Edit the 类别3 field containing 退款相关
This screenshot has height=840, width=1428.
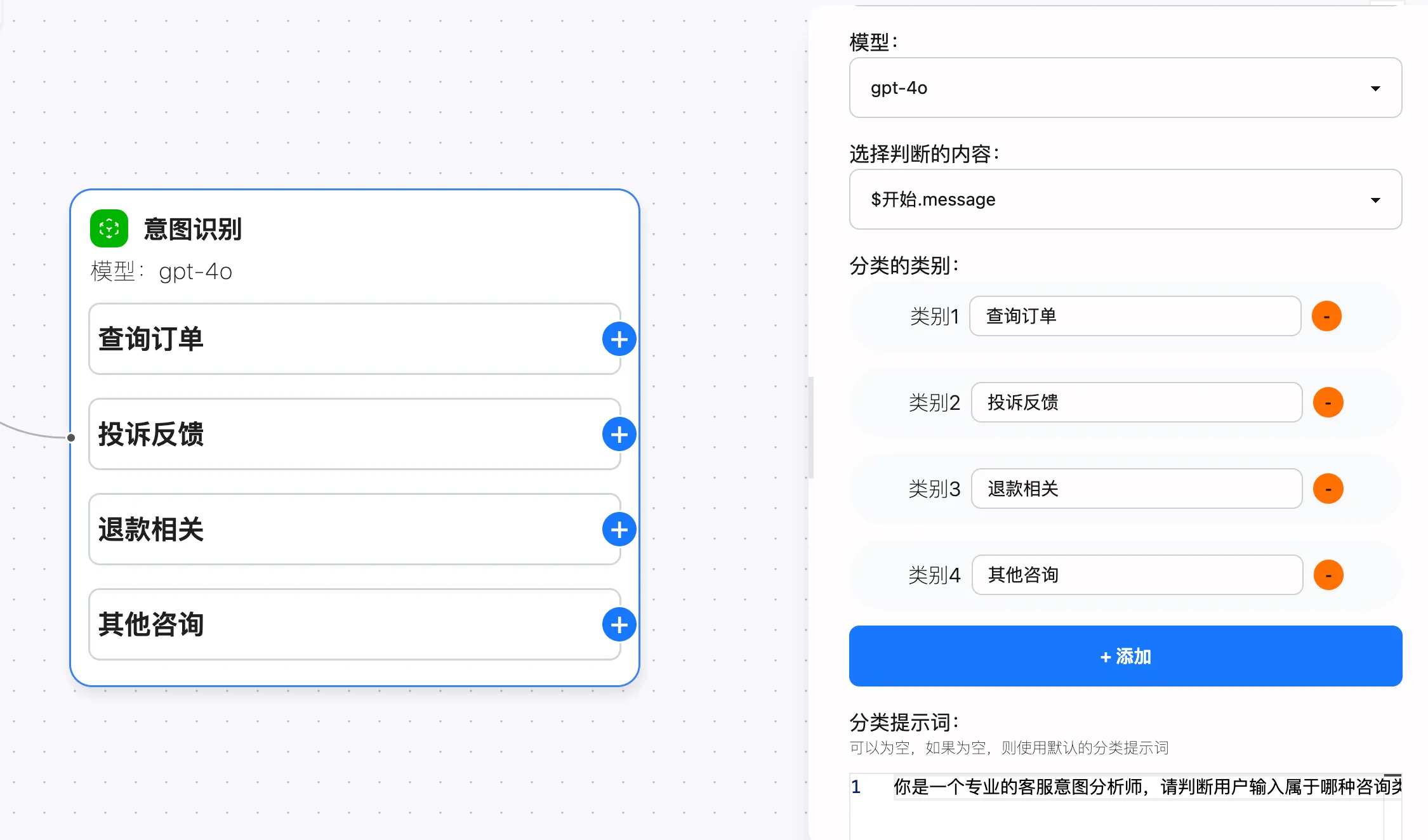click(x=1137, y=489)
